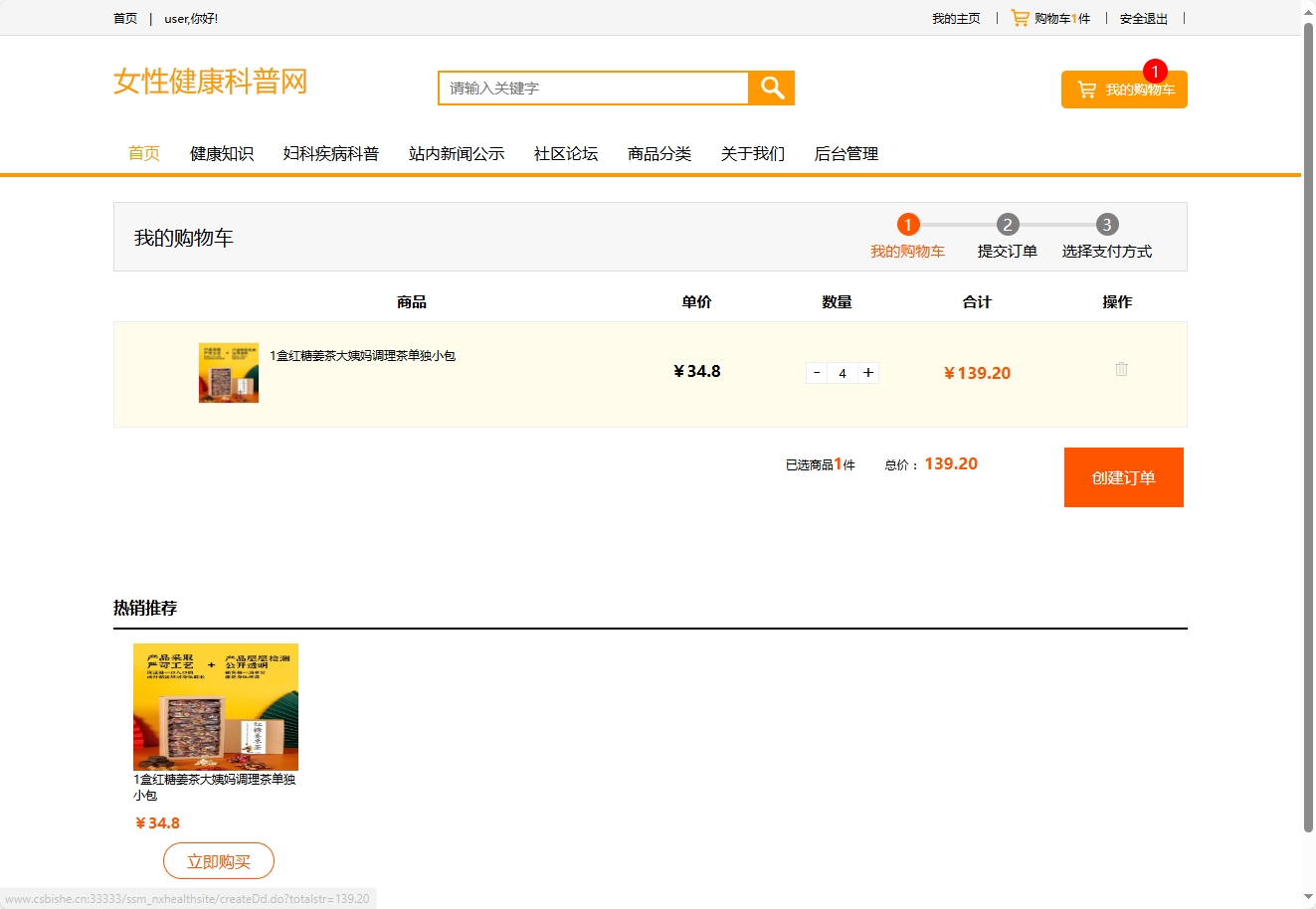Click the red badge showing 1 on cart
The width and height of the screenshot is (1316, 909).
(x=1153, y=71)
